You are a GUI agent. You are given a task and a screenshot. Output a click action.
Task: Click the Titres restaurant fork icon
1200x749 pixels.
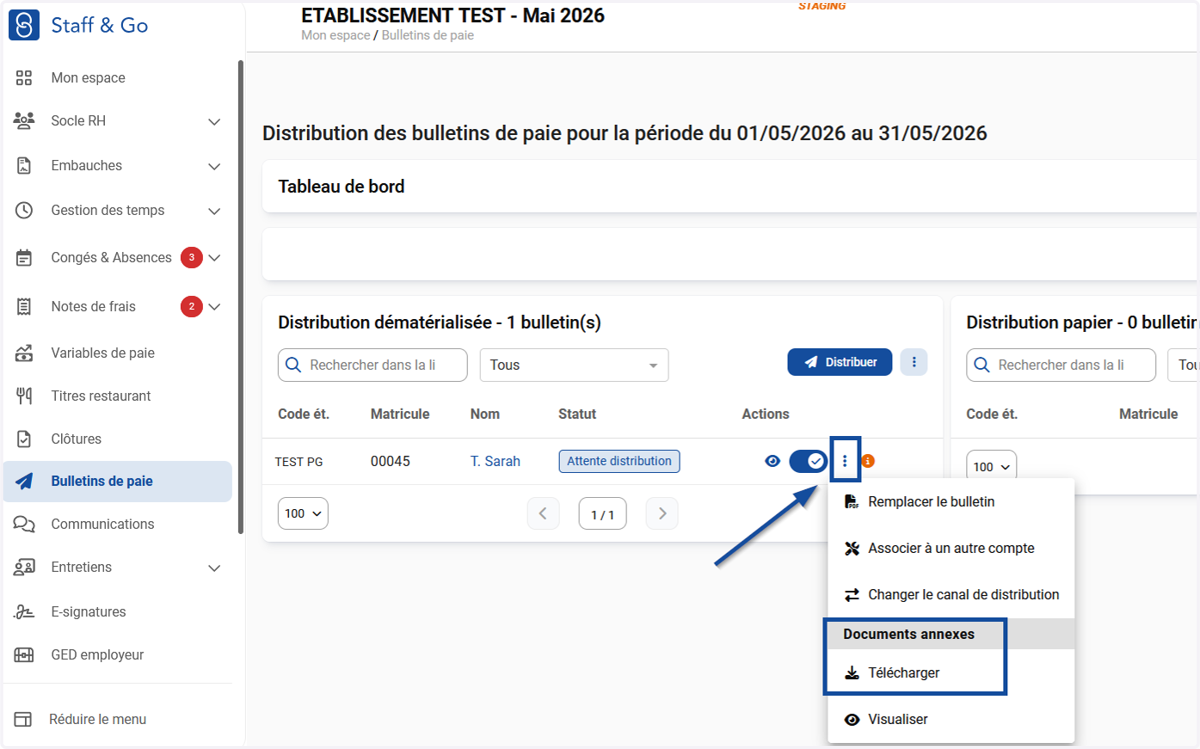coord(24,396)
